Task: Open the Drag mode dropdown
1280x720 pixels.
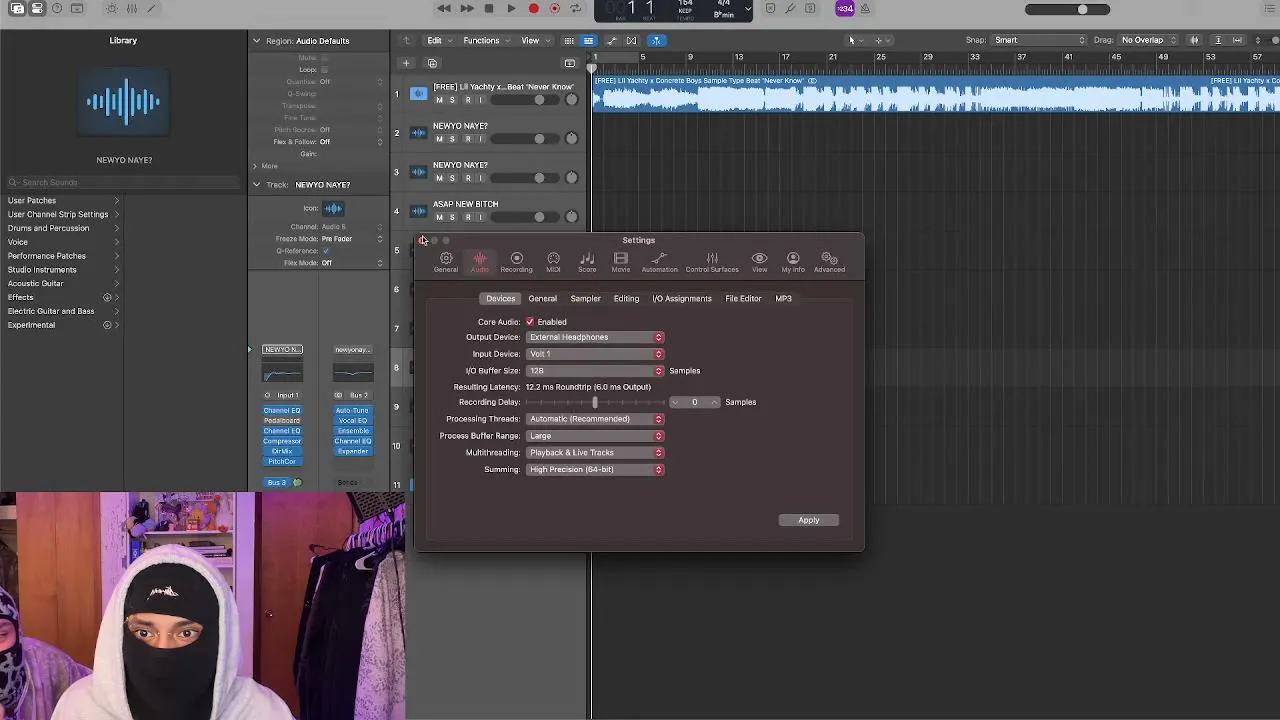Action: click(x=1147, y=40)
